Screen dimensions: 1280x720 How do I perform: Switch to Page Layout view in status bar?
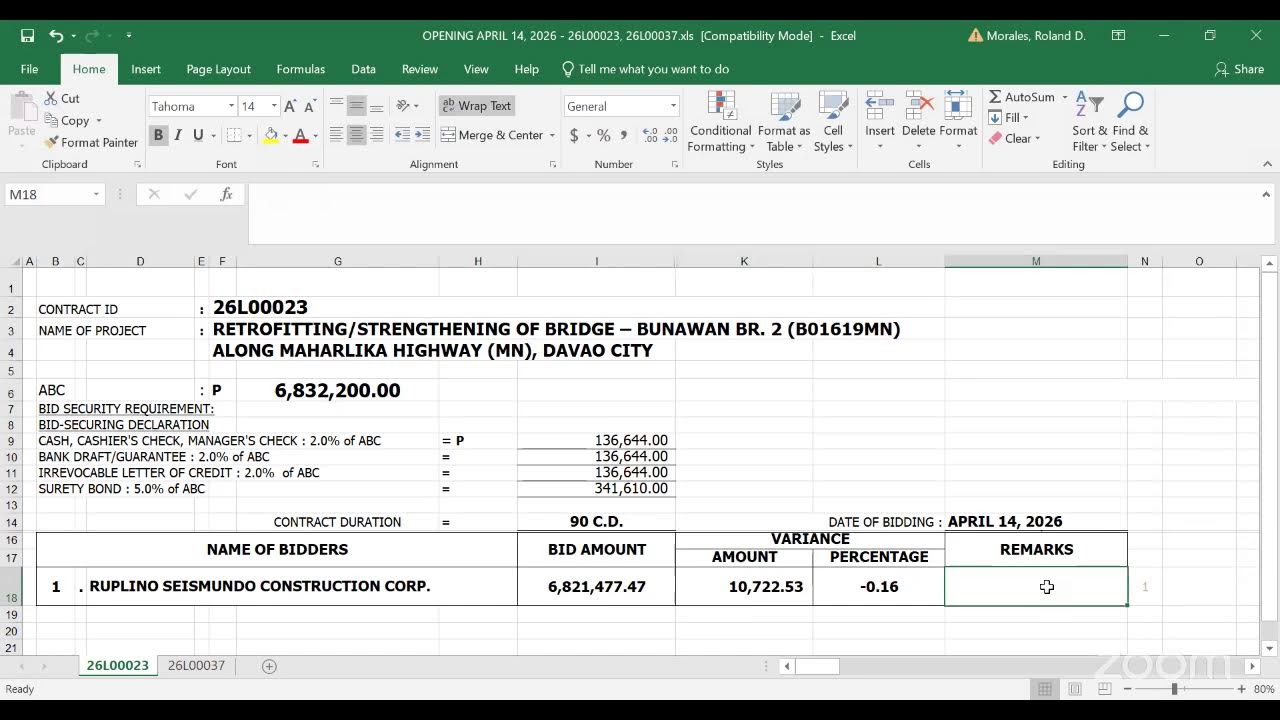[1075, 689]
